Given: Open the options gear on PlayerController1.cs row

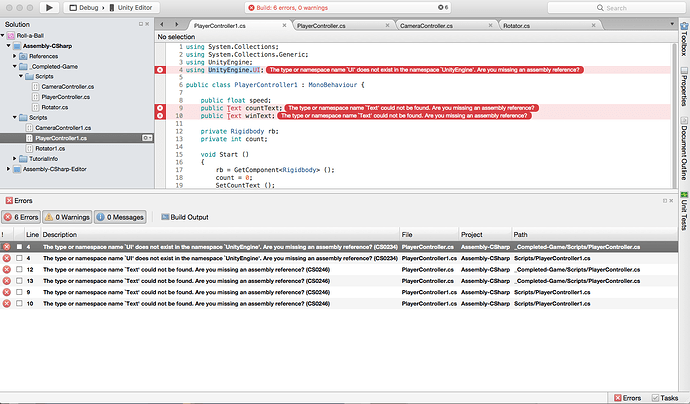Looking at the screenshot, I should 147,138.
